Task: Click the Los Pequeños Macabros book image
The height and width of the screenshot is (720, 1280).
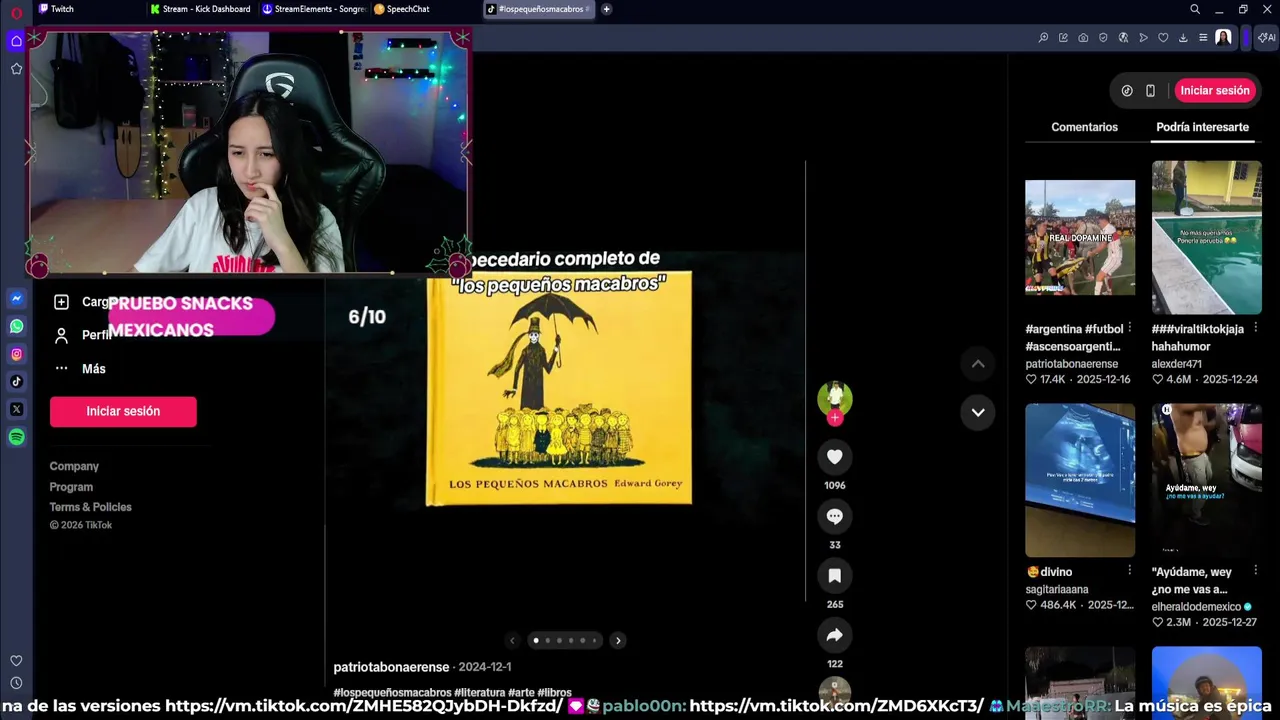Action: click(x=559, y=388)
